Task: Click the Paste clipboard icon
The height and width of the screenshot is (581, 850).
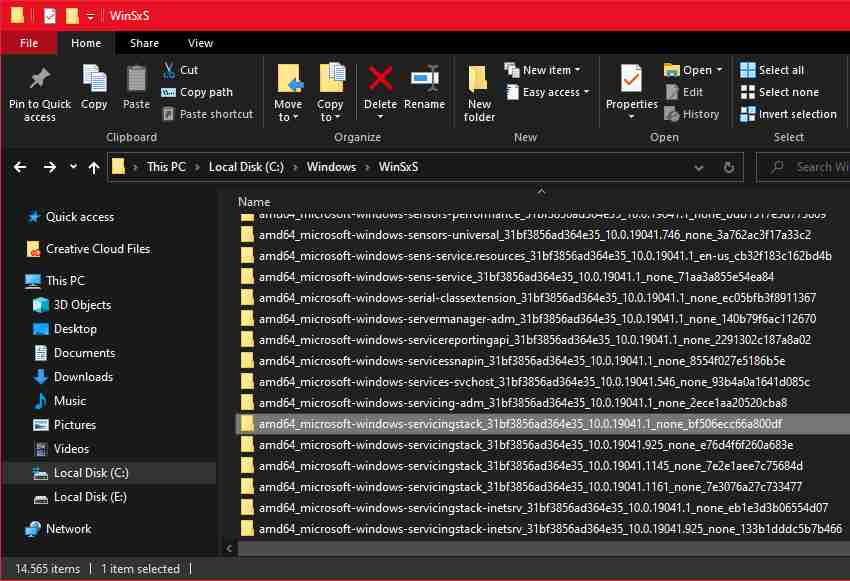Action: tap(136, 80)
